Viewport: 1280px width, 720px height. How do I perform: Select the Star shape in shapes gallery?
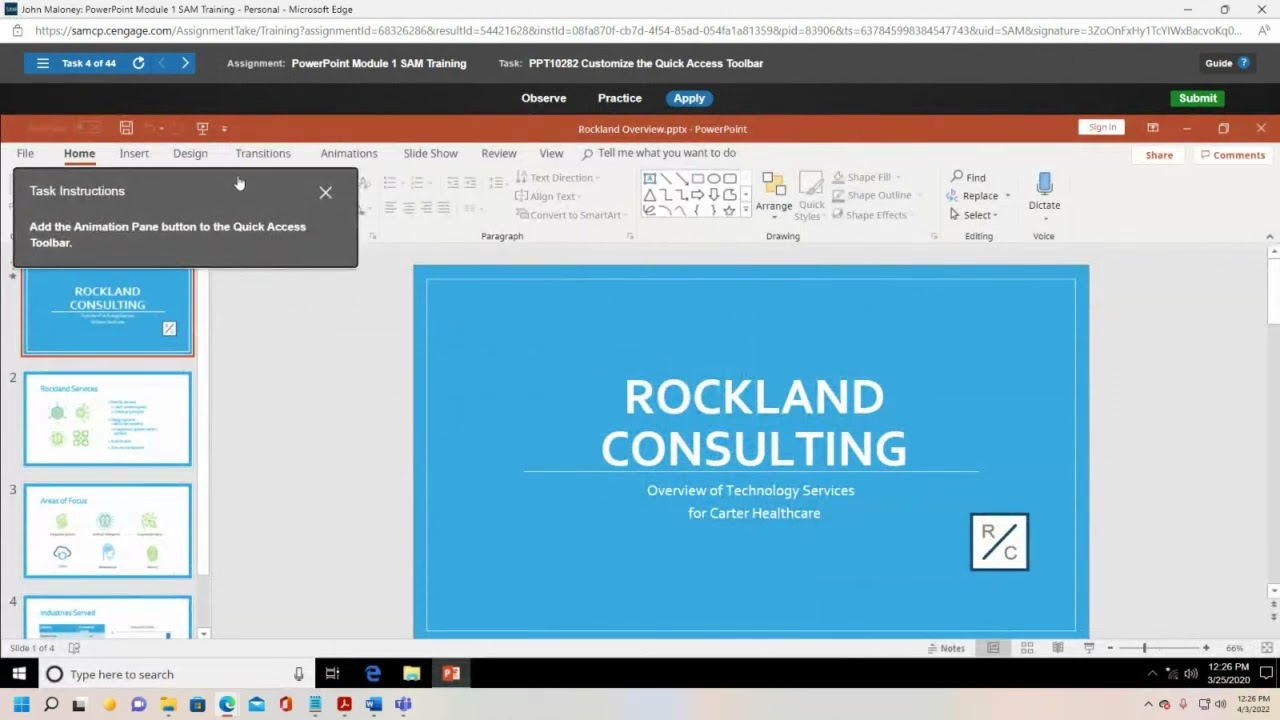click(729, 210)
